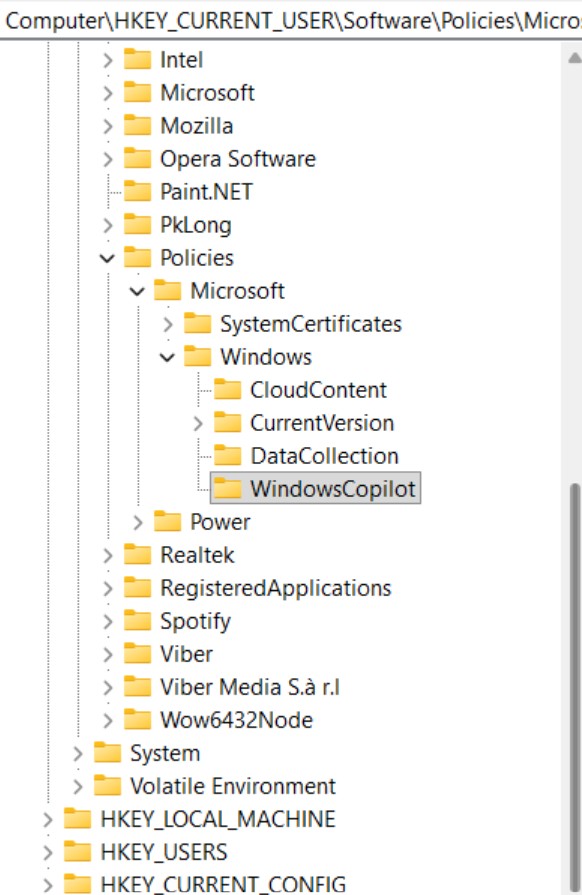
Task: Click the CloudContent folder icon
Action: point(227,389)
